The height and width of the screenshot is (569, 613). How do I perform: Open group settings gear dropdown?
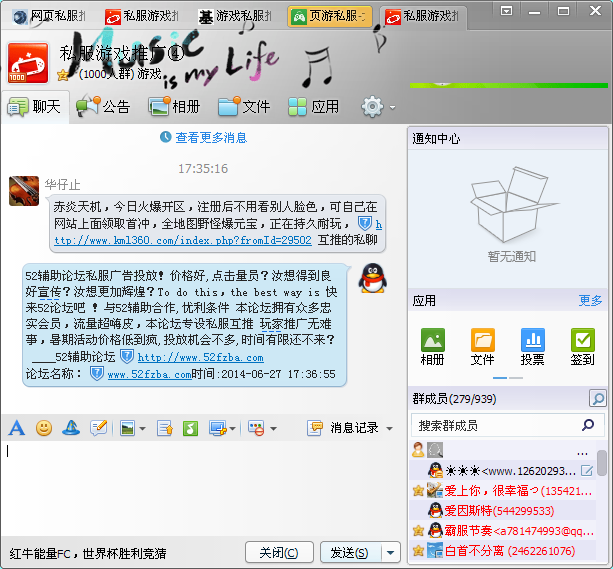tap(378, 106)
